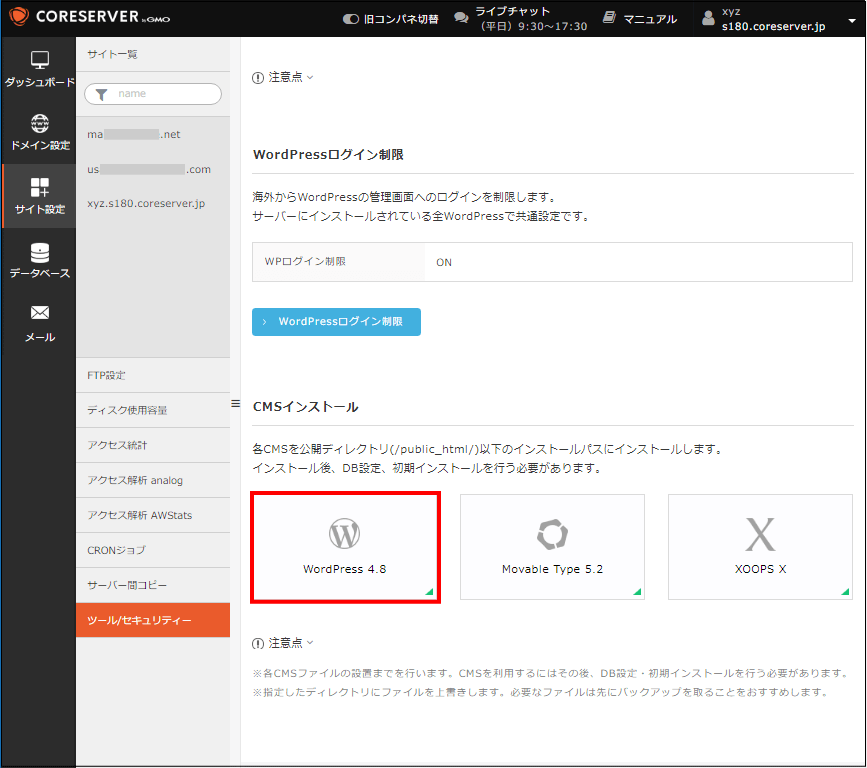
Task: Click the CMSインストール heading
Action: [x=306, y=407]
